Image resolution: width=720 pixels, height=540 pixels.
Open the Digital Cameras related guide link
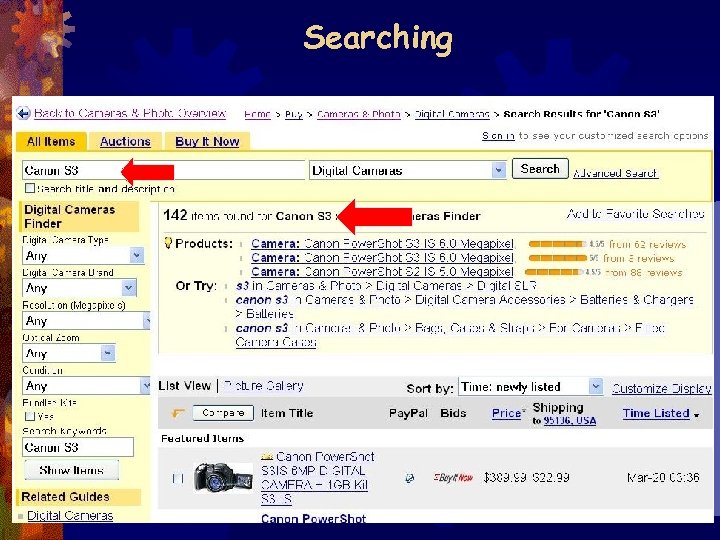(x=70, y=516)
